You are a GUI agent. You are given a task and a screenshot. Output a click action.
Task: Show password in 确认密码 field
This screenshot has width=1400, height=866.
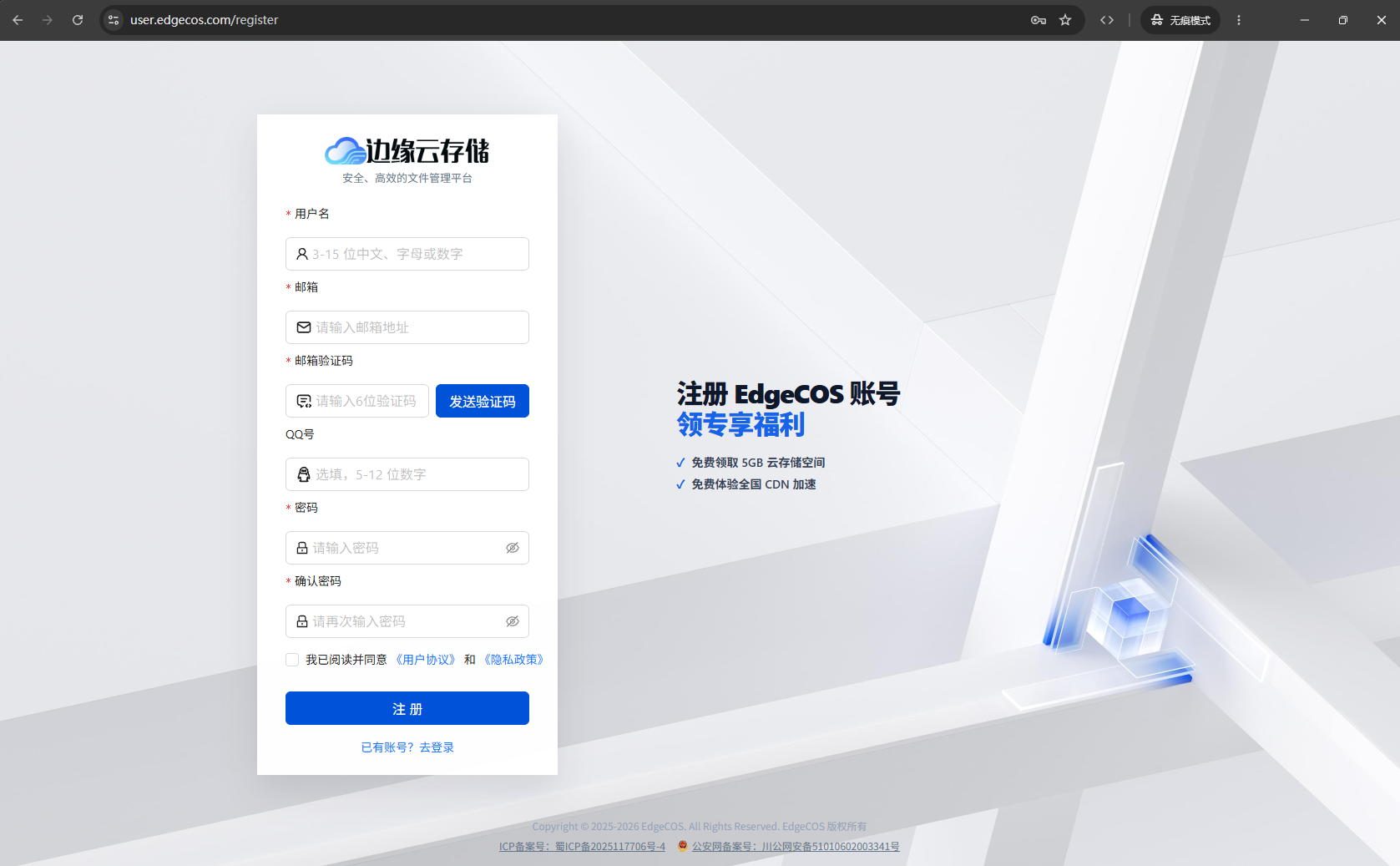pyautogui.click(x=513, y=621)
